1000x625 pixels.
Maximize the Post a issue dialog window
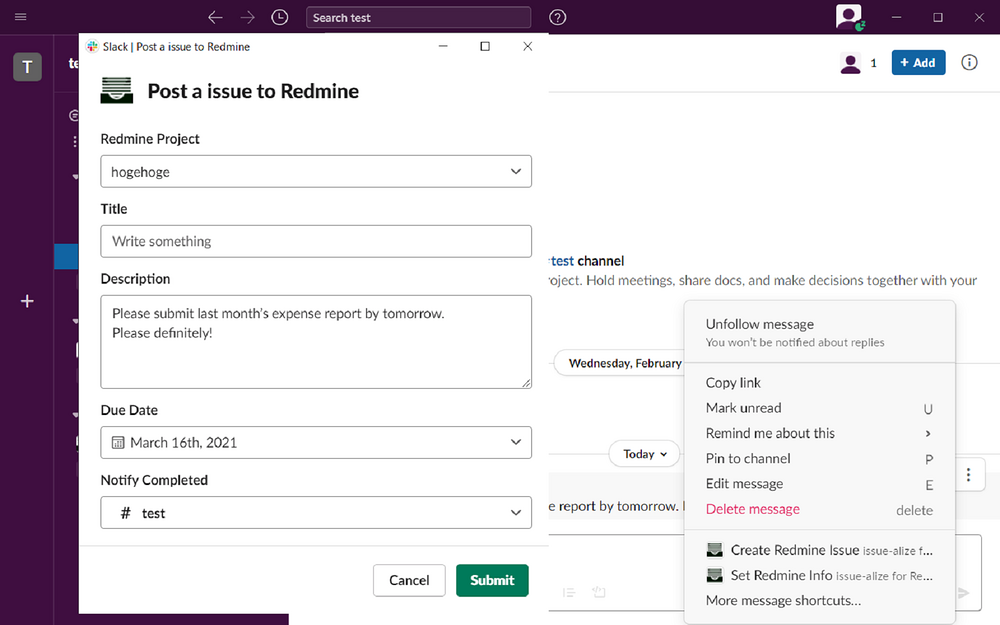point(485,47)
